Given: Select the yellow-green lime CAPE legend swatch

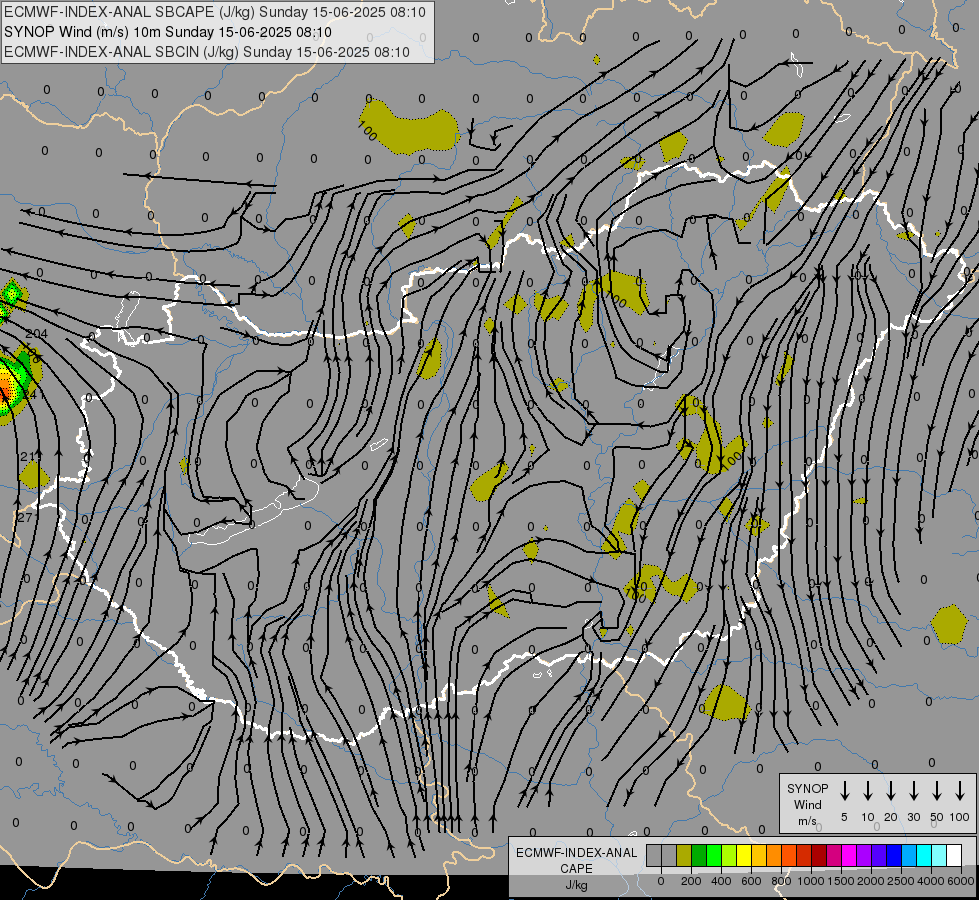Looking at the screenshot, I should [x=729, y=855].
